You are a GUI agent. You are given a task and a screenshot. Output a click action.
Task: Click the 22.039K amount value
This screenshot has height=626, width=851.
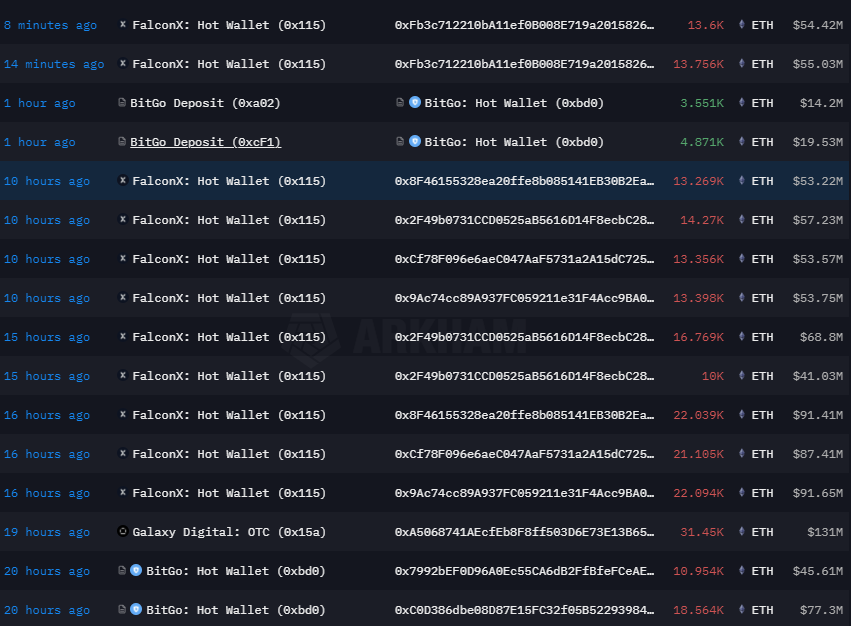coord(698,415)
